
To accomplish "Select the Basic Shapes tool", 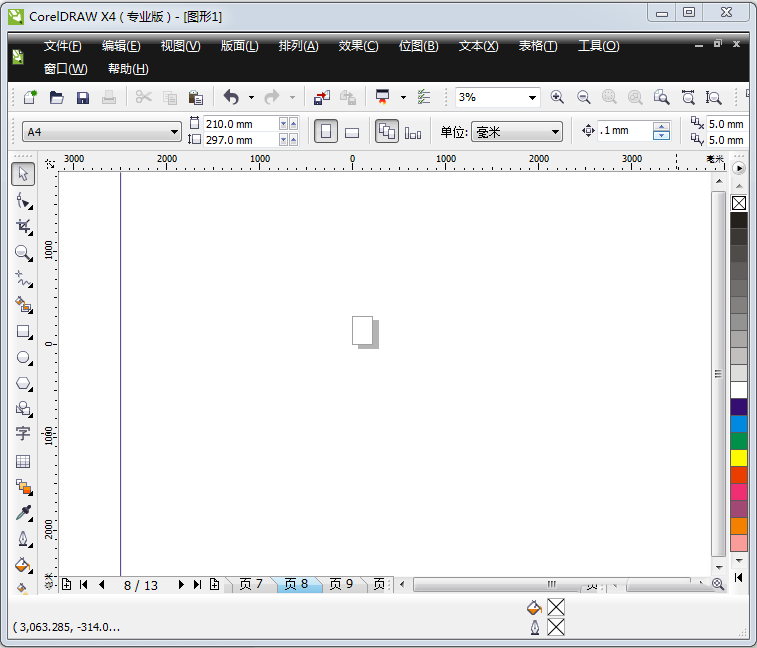I will click(23, 409).
